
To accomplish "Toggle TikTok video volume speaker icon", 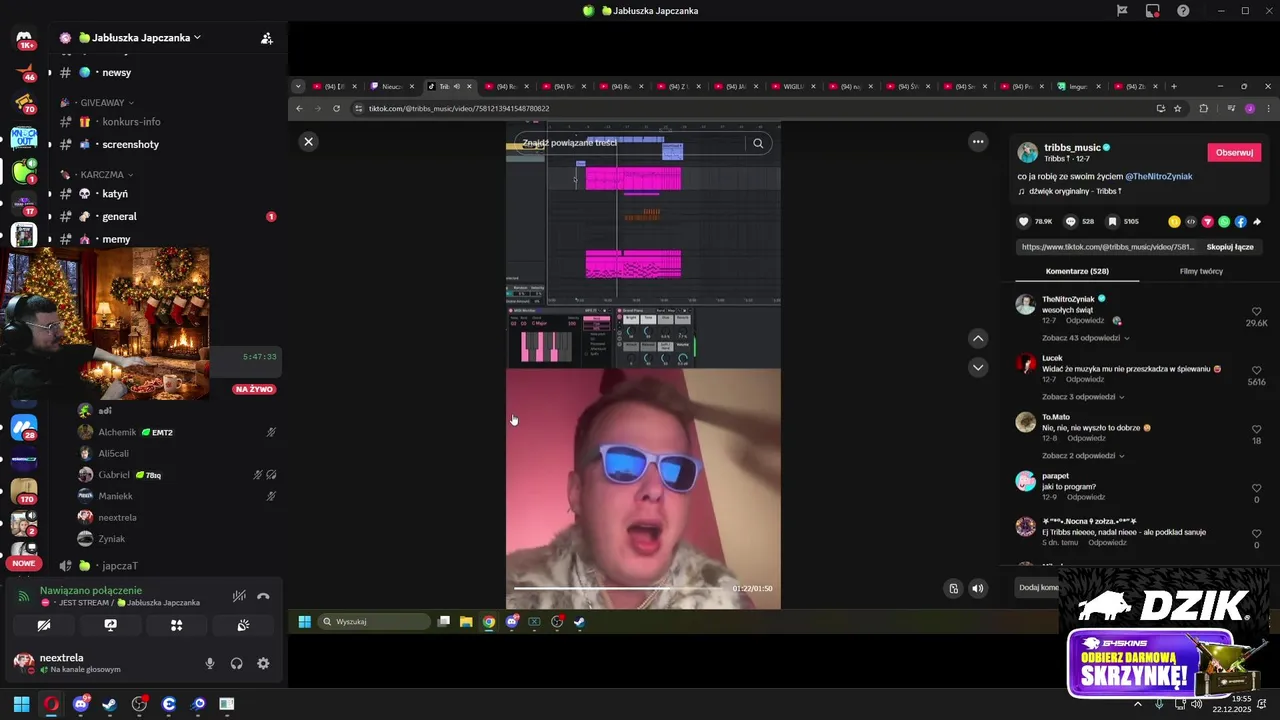I will 978,589.
